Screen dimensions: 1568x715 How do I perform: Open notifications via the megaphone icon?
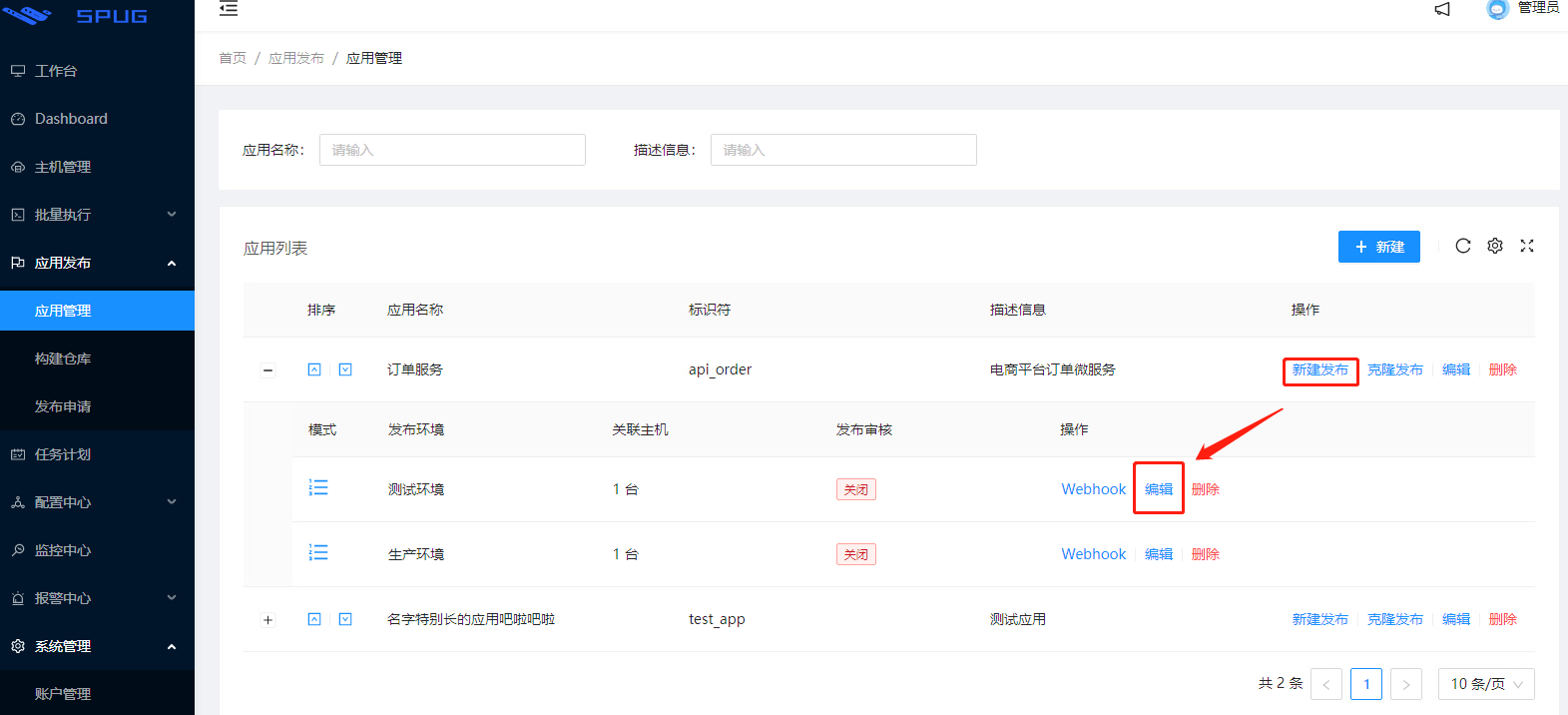[x=1442, y=9]
